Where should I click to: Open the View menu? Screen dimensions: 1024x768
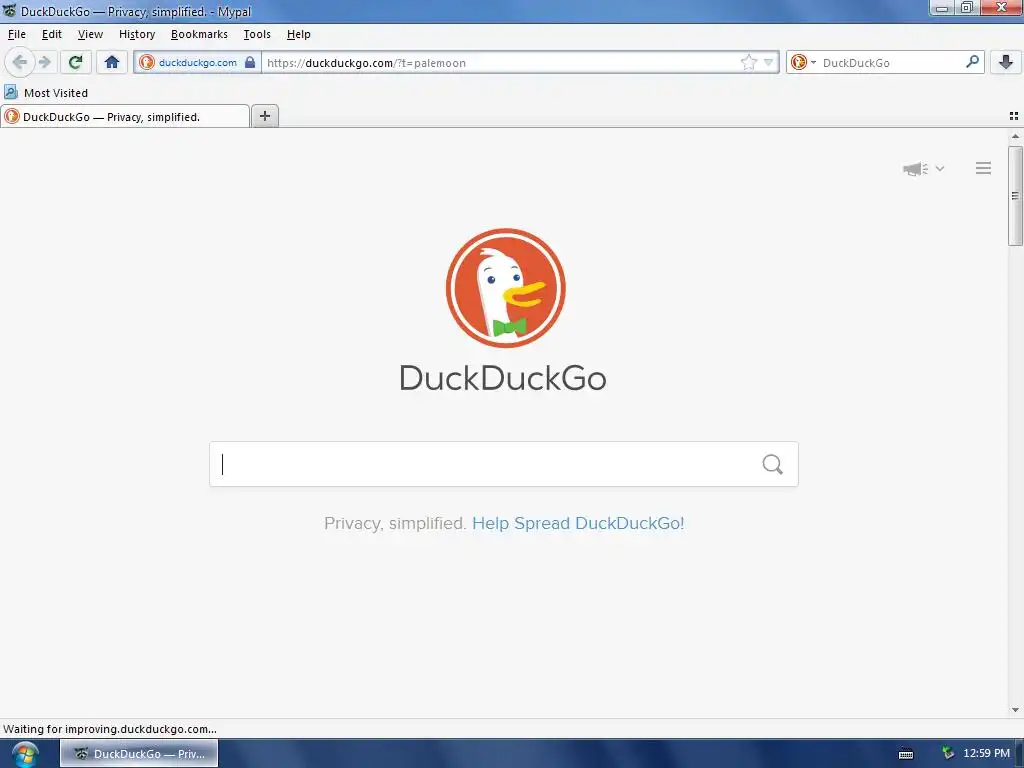pyautogui.click(x=90, y=34)
